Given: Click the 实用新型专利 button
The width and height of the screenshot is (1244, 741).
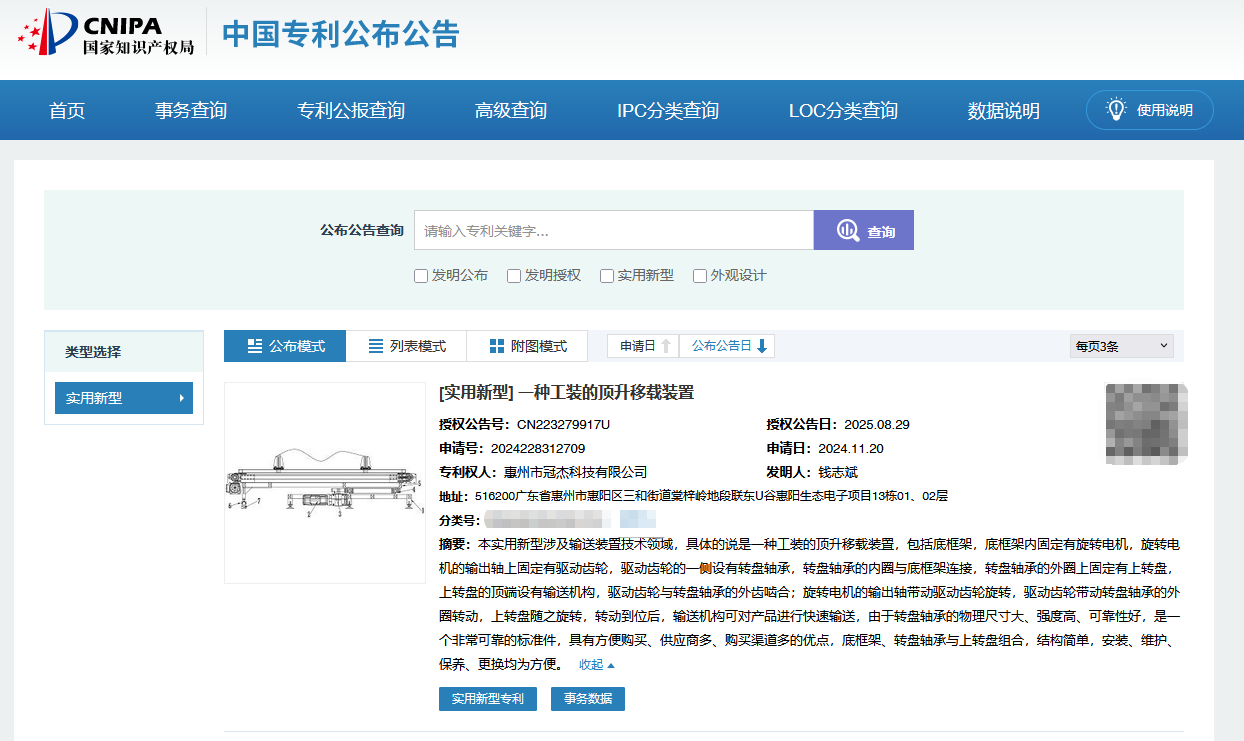Looking at the screenshot, I should pos(487,699).
